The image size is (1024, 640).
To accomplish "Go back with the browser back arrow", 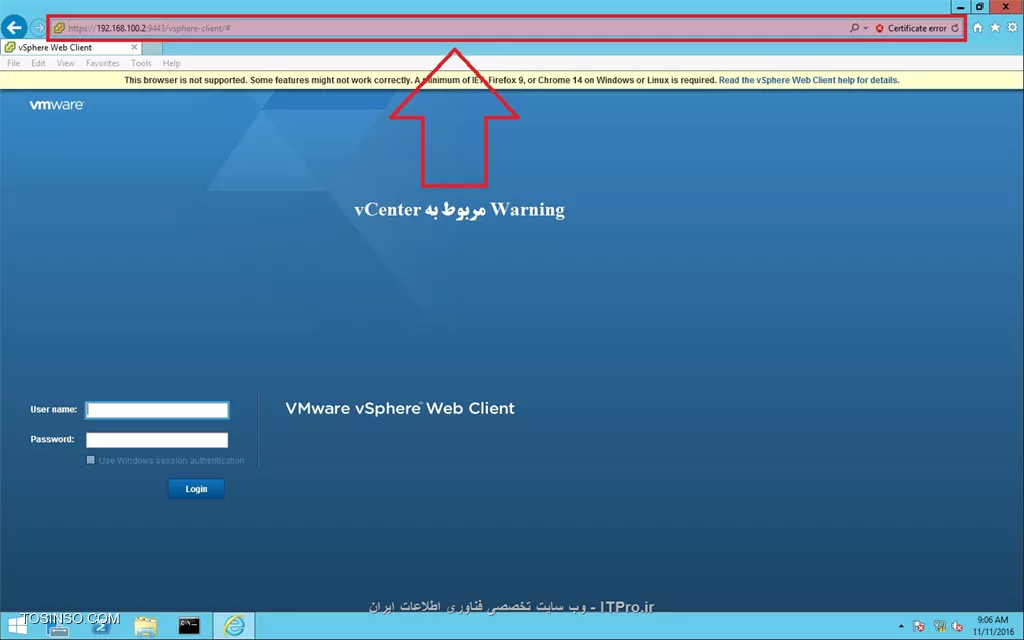I will click(14, 27).
